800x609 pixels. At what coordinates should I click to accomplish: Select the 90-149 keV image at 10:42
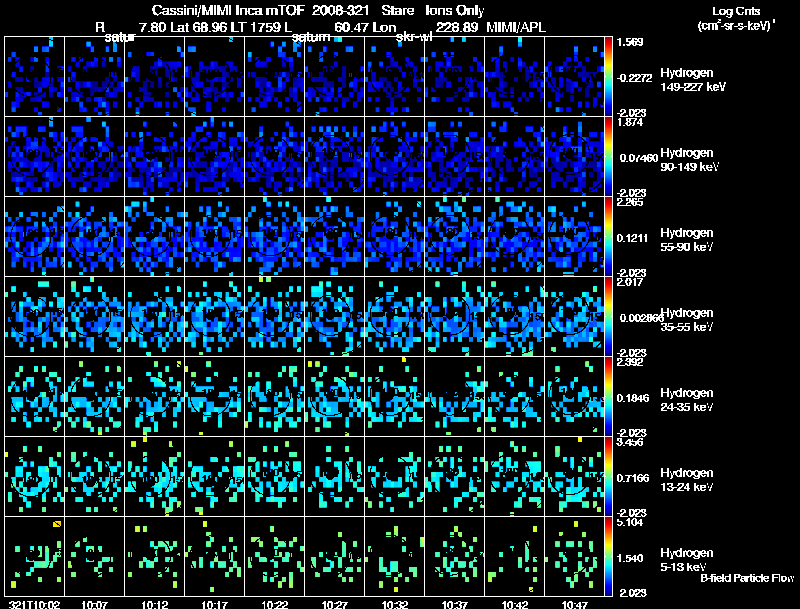coord(514,157)
